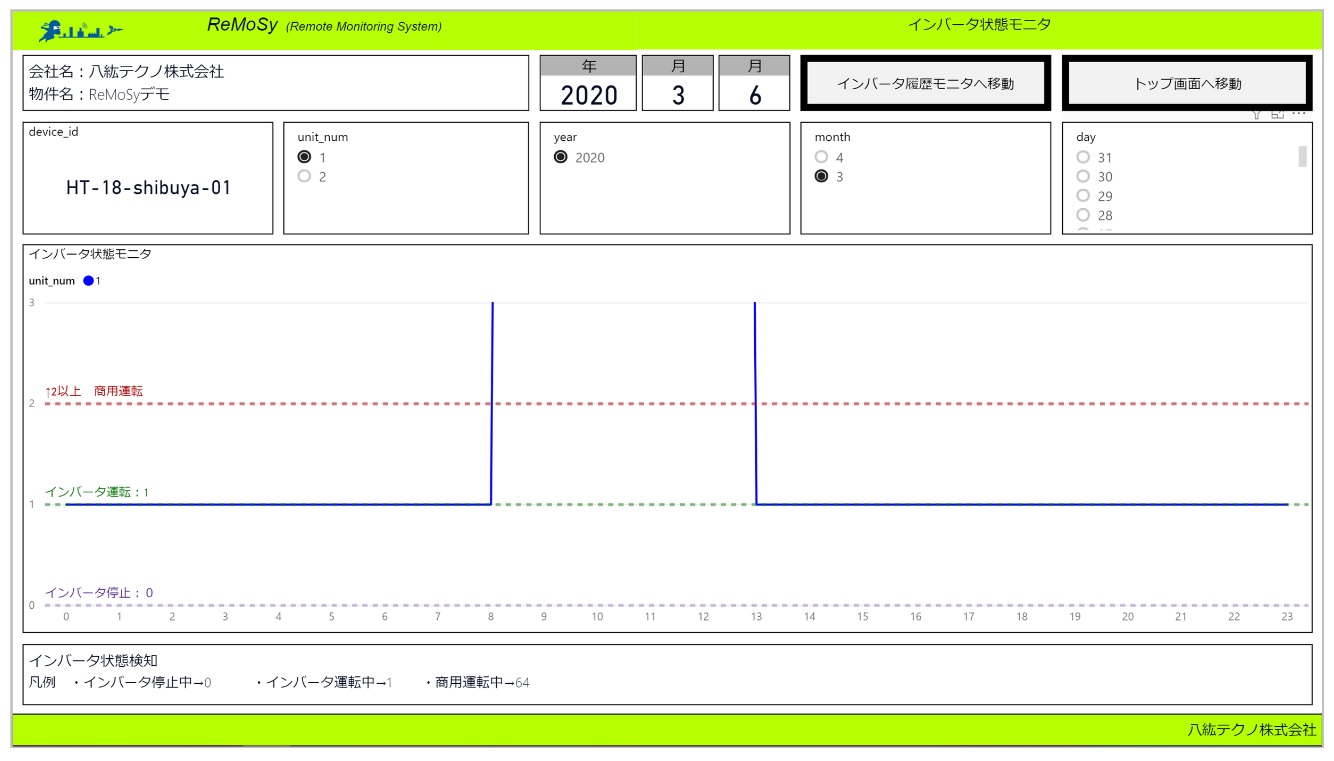
Task: Click the month slicer heading
Action: 833,137
